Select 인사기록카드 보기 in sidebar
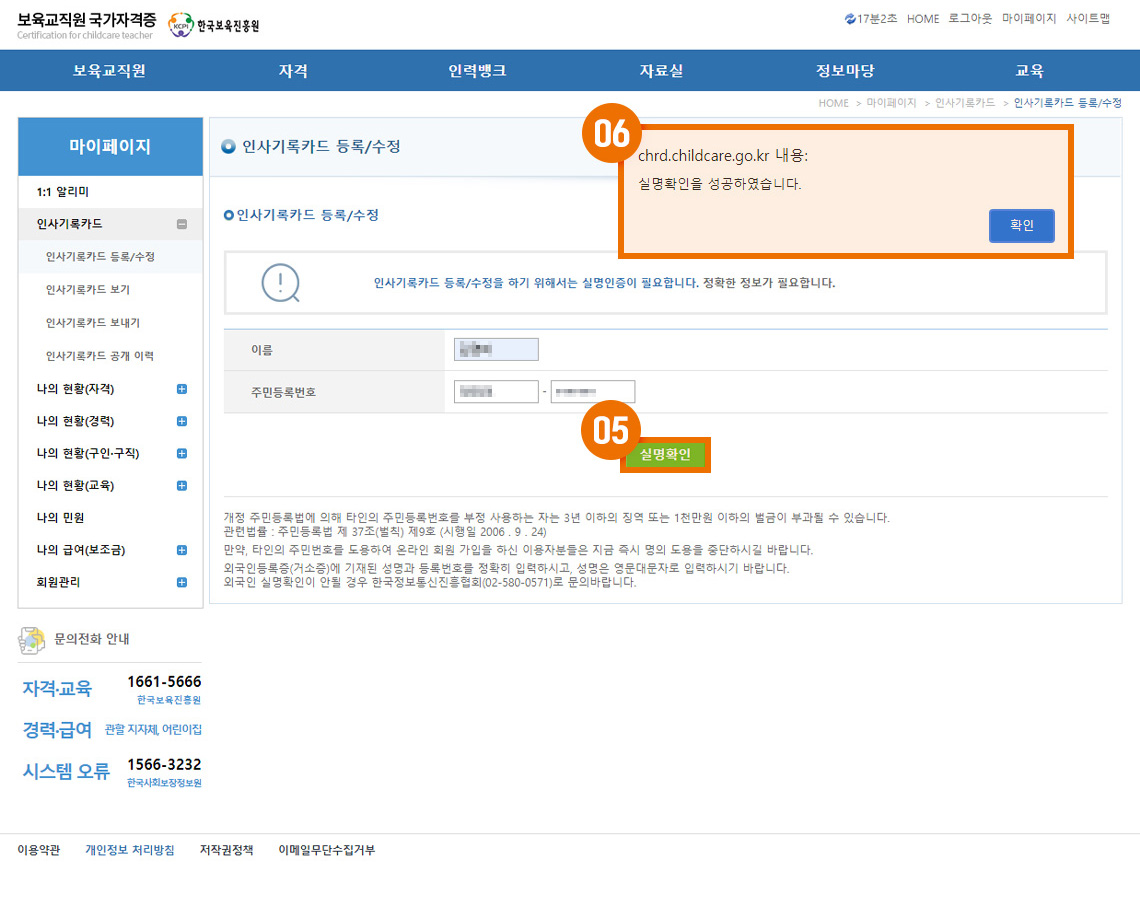The image size is (1140, 899). 88,290
